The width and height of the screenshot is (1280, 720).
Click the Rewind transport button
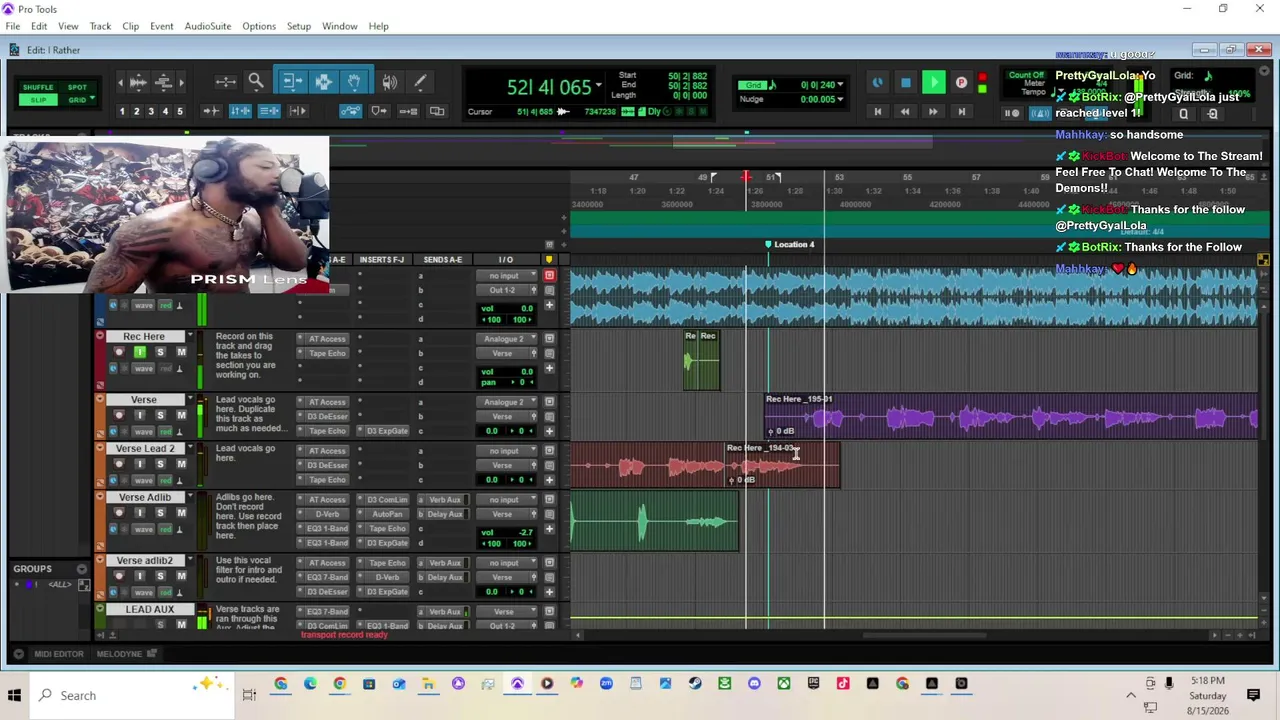[905, 112]
